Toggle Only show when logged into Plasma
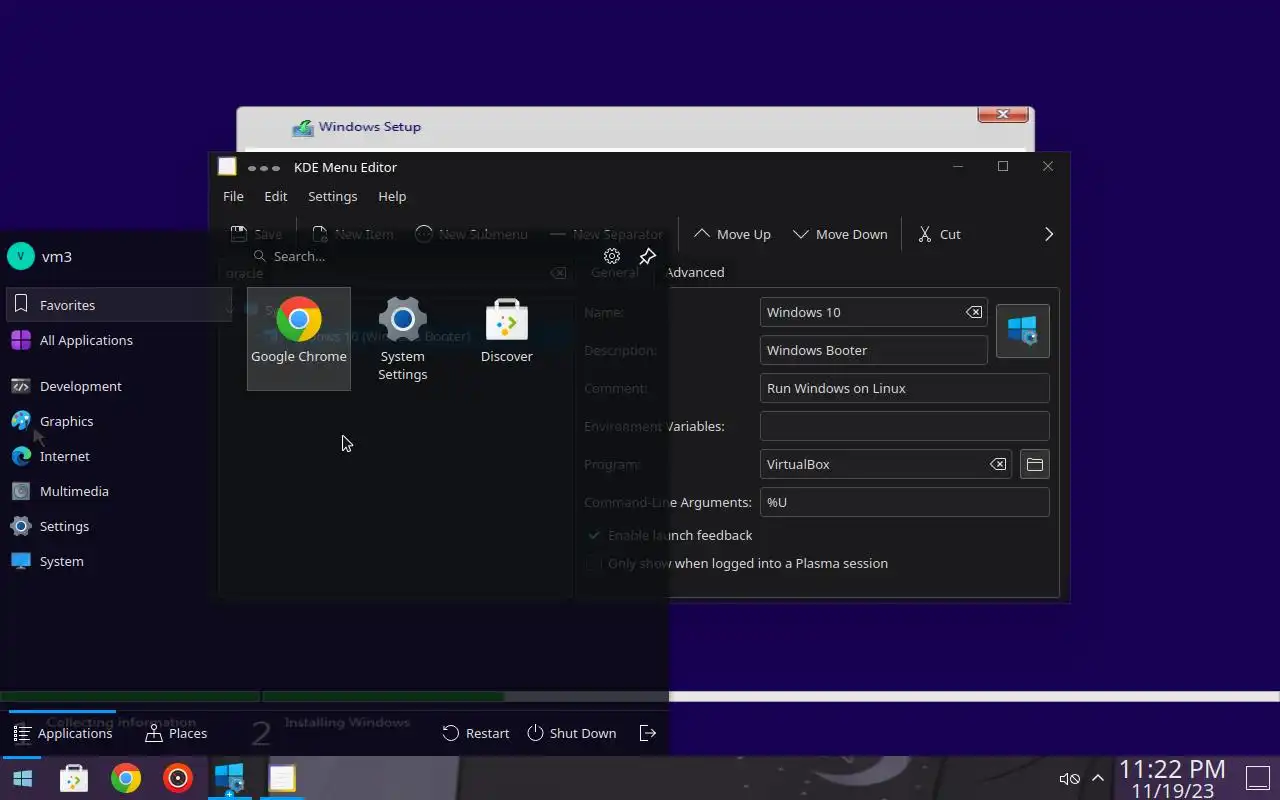The width and height of the screenshot is (1280, 800). tap(594, 563)
